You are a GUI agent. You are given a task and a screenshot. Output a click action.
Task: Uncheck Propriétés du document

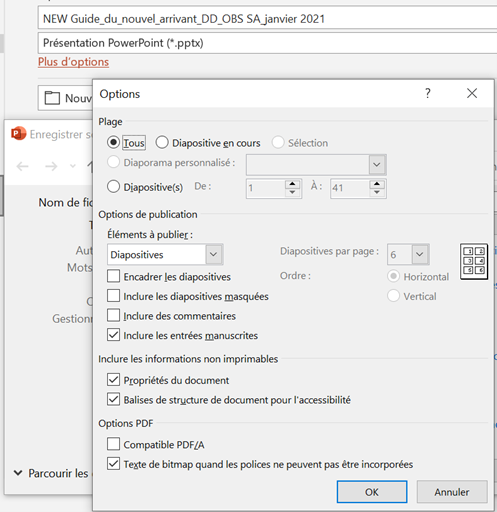[x=113, y=380]
